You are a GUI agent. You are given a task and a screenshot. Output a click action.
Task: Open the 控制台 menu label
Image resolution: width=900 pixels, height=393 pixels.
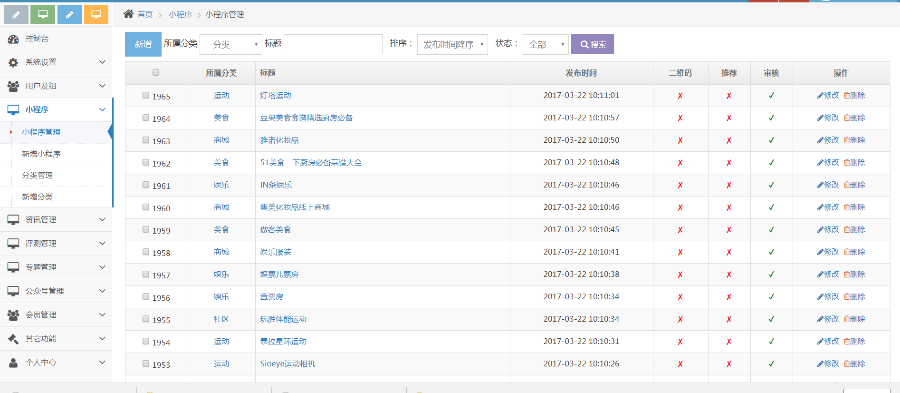point(37,39)
